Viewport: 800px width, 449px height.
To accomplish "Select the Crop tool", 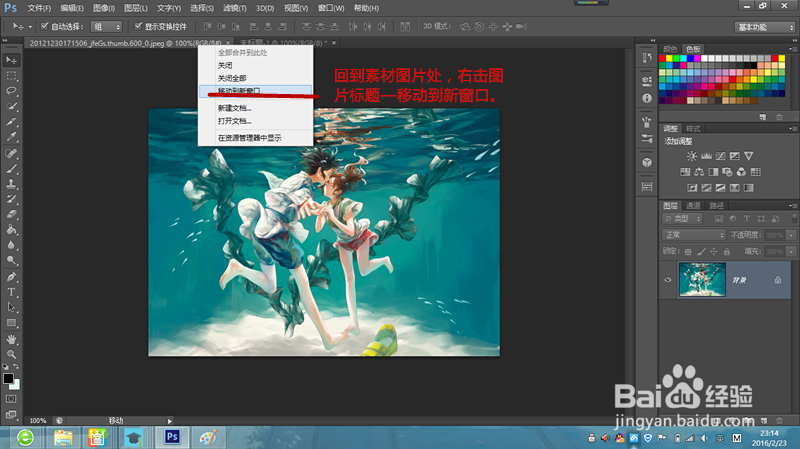I will tap(11, 122).
